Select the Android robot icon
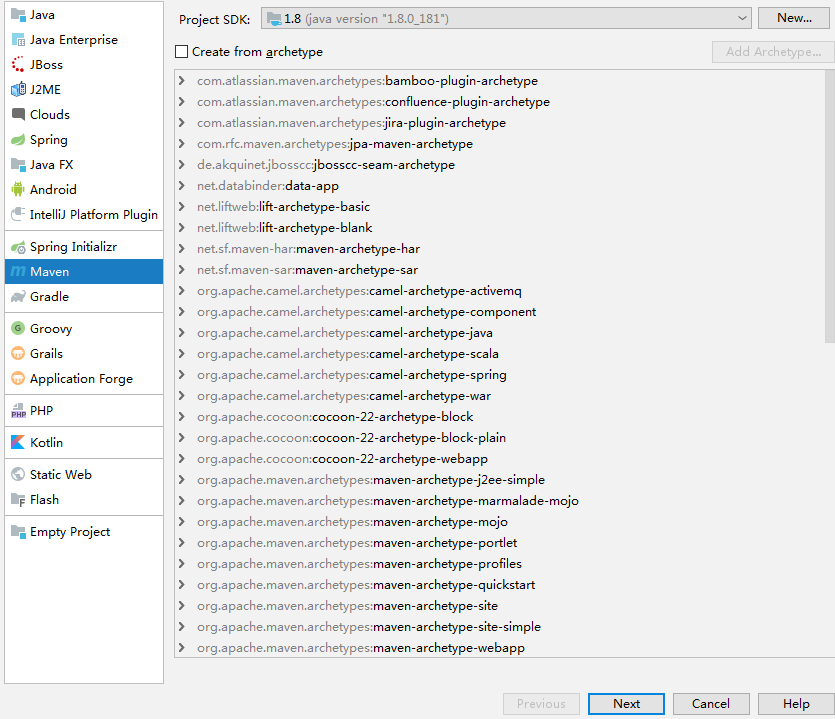The image size is (835, 719). coord(18,190)
